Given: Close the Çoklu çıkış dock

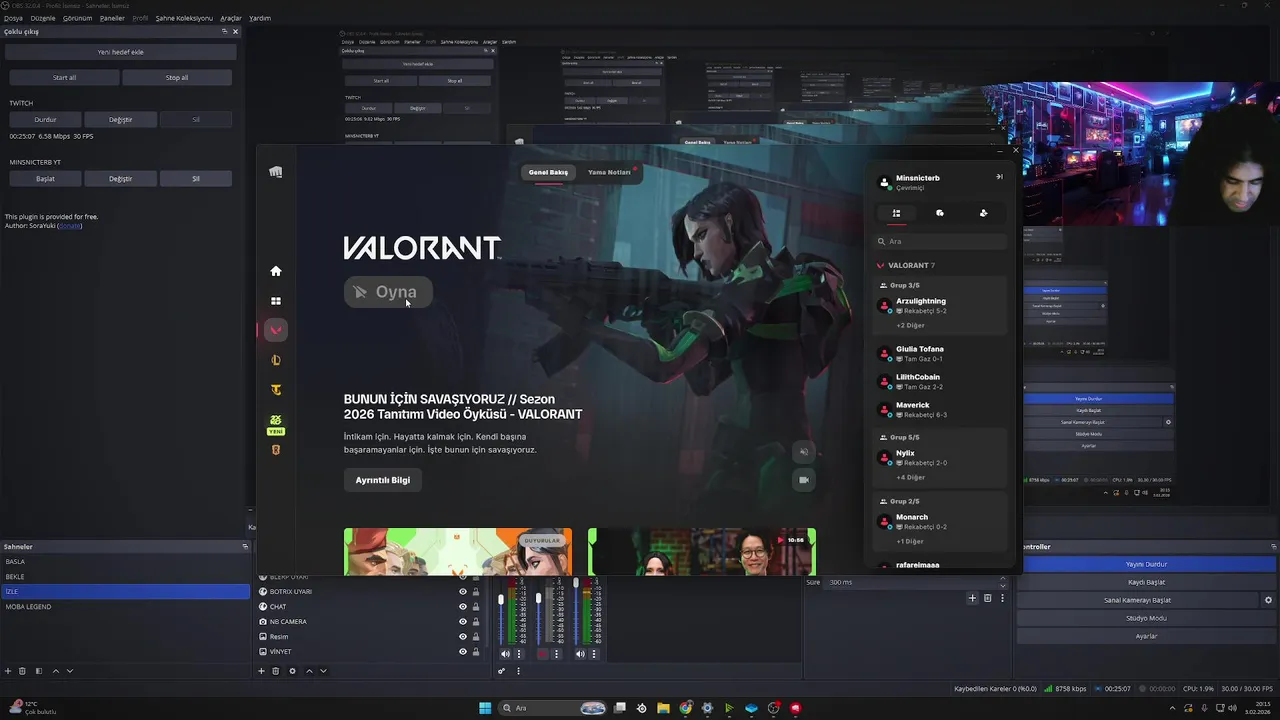Looking at the screenshot, I should pos(235,31).
